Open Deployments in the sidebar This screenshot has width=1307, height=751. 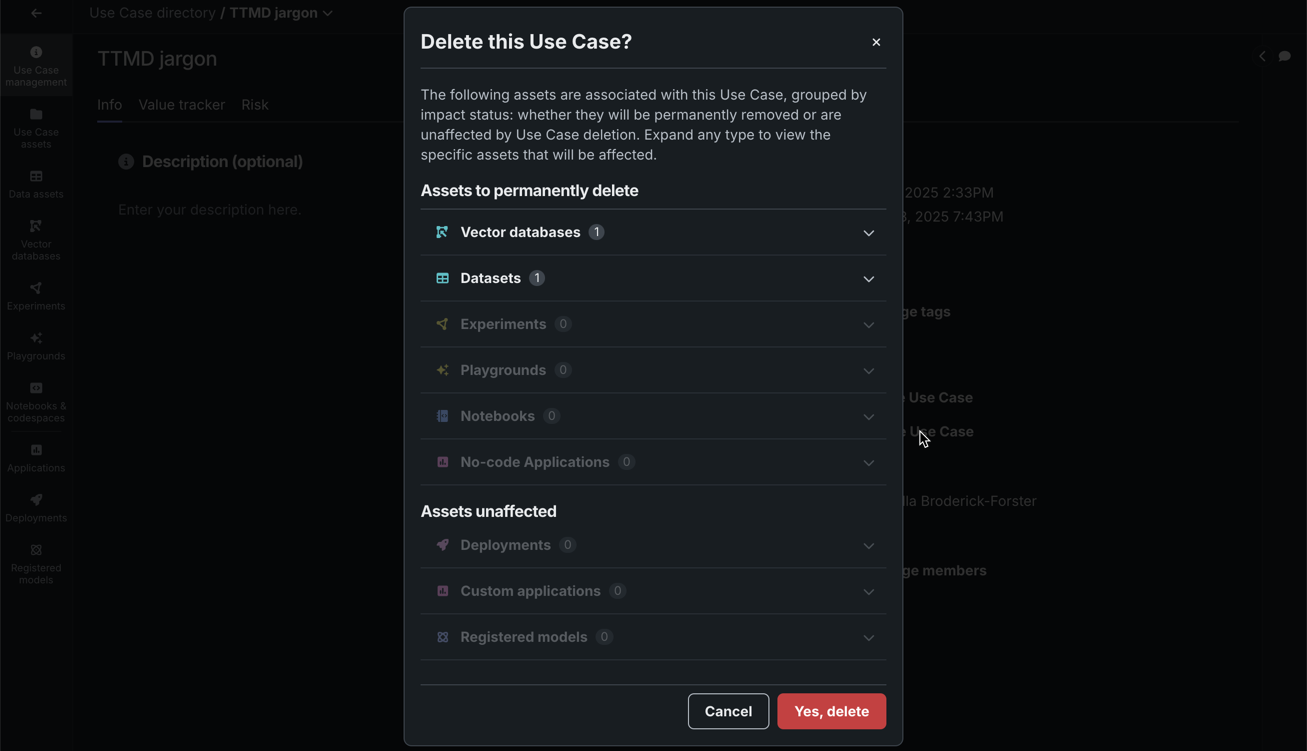36,508
